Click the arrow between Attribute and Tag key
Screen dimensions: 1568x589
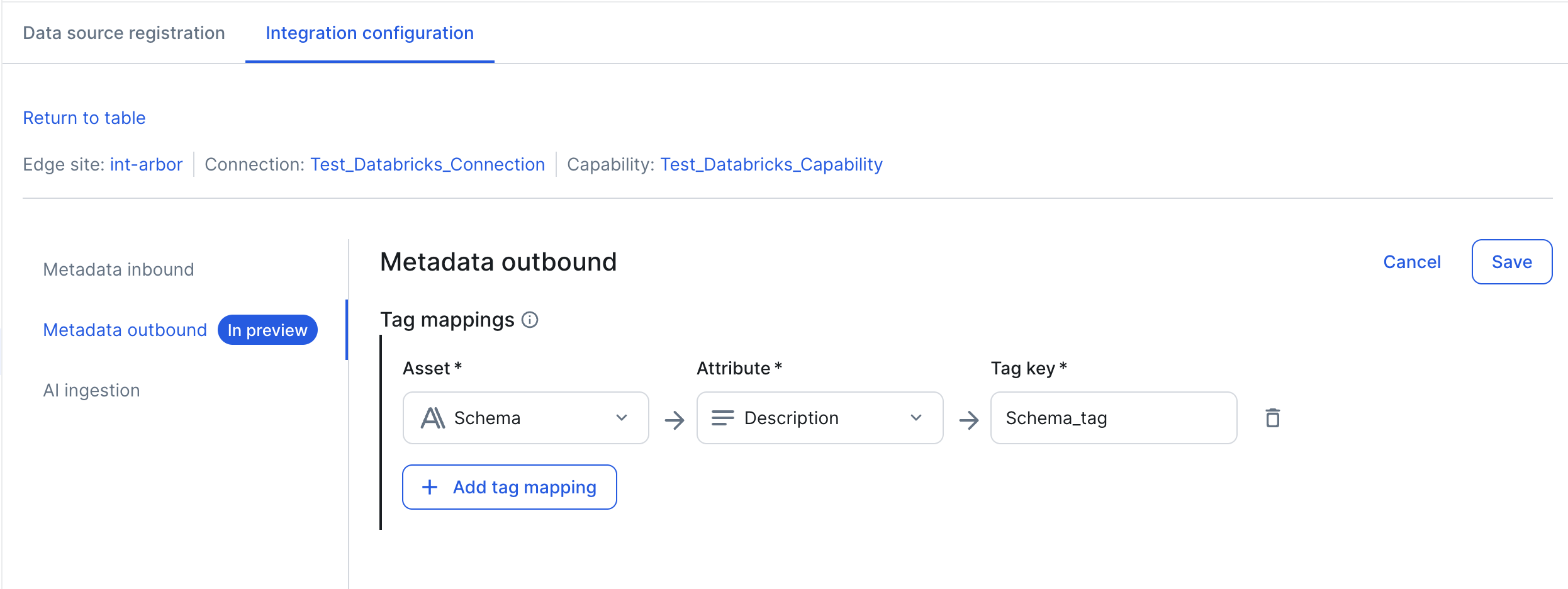(968, 420)
